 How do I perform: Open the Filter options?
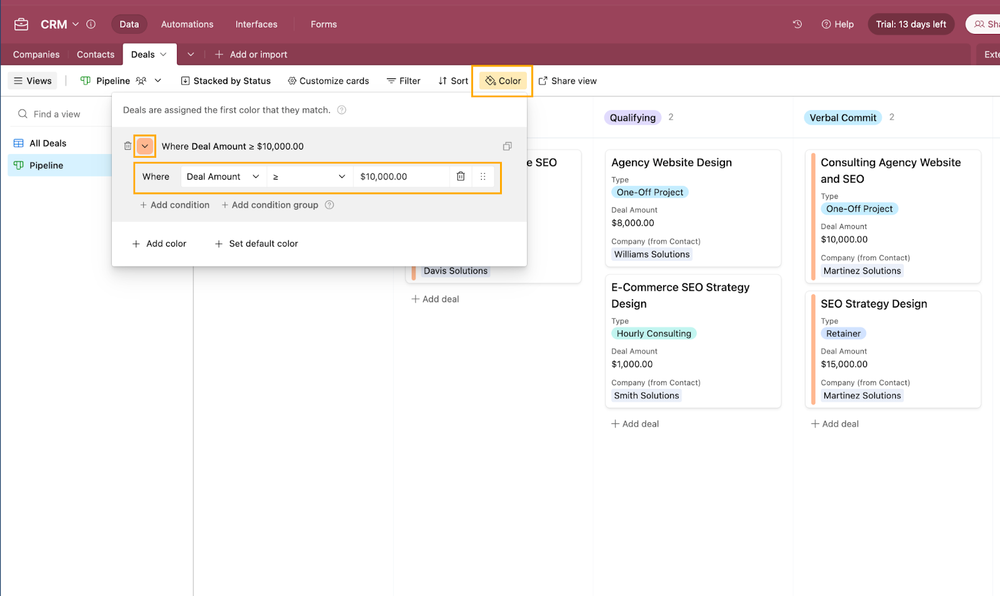[x=403, y=81]
